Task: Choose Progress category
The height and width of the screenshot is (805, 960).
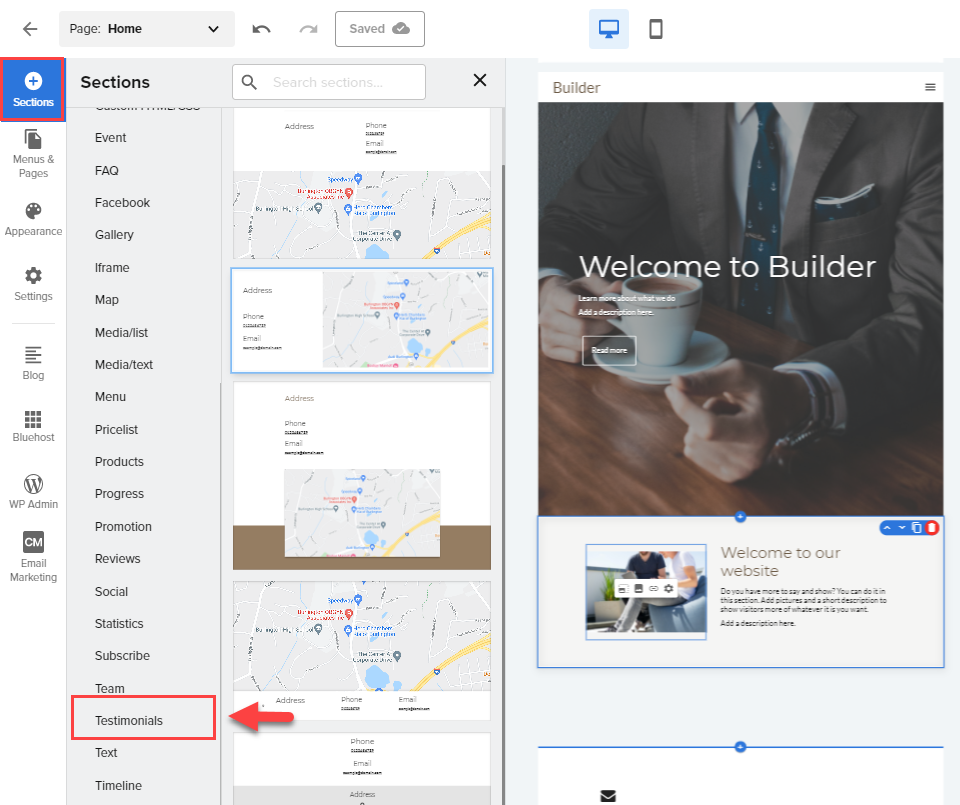Action: tap(119, 493)
